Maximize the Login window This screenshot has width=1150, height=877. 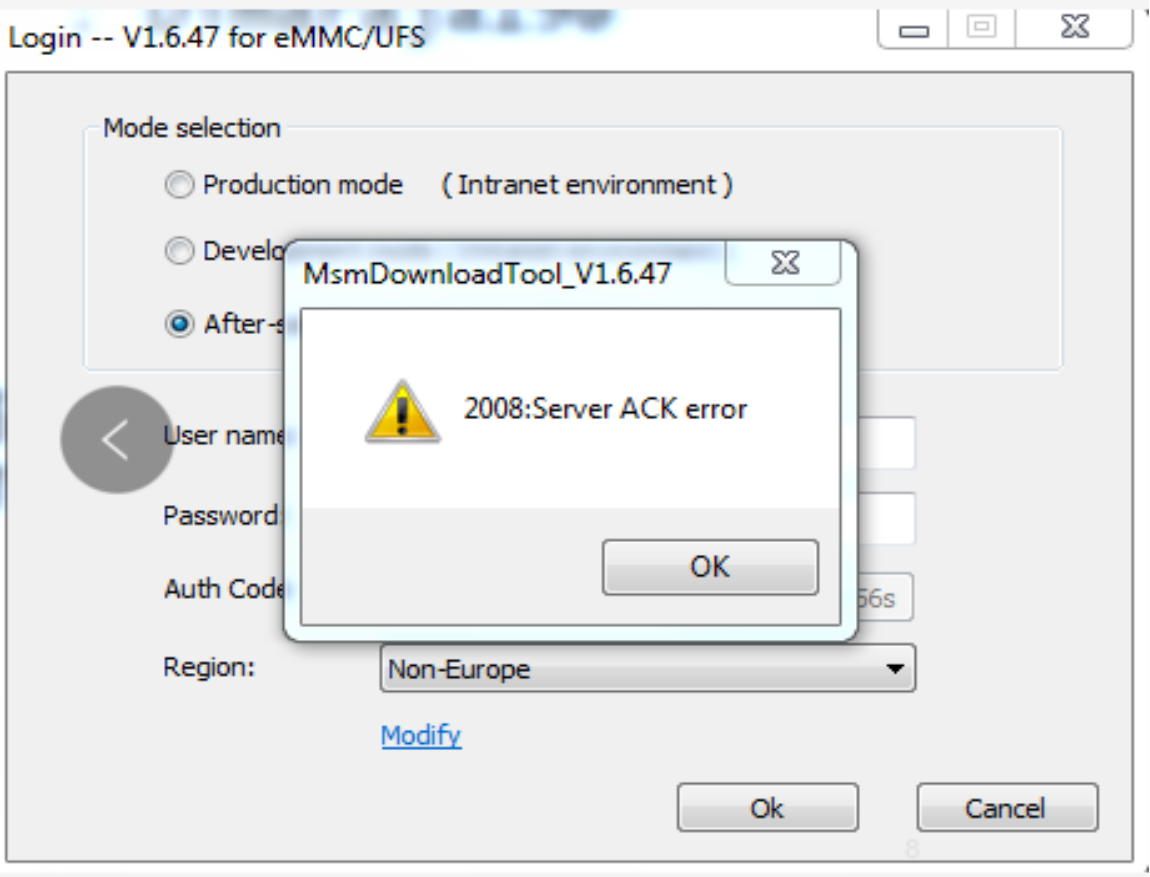pyautogui.click(x=981, y=28)
